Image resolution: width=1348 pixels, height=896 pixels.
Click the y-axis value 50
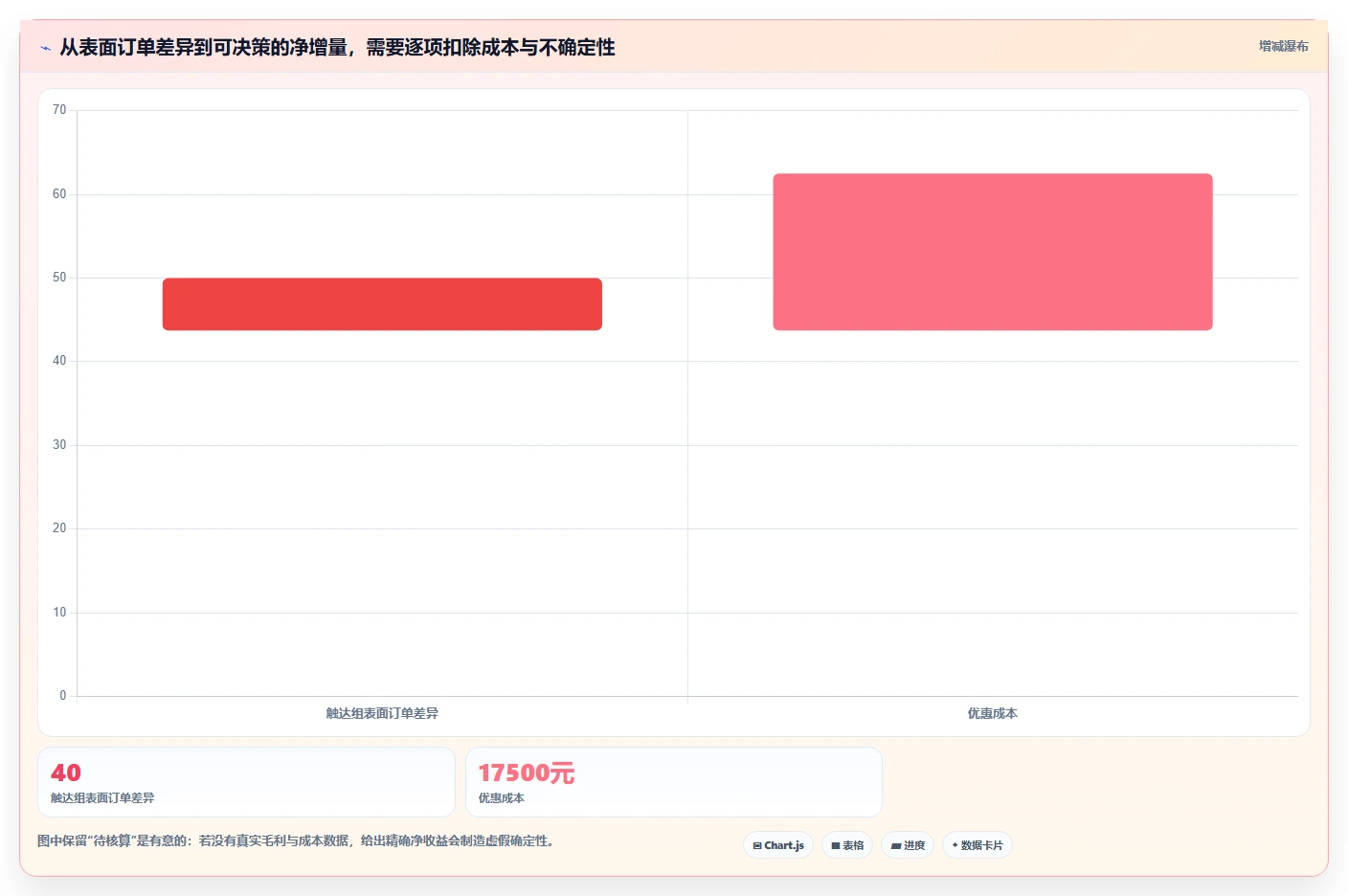[59, 278]
